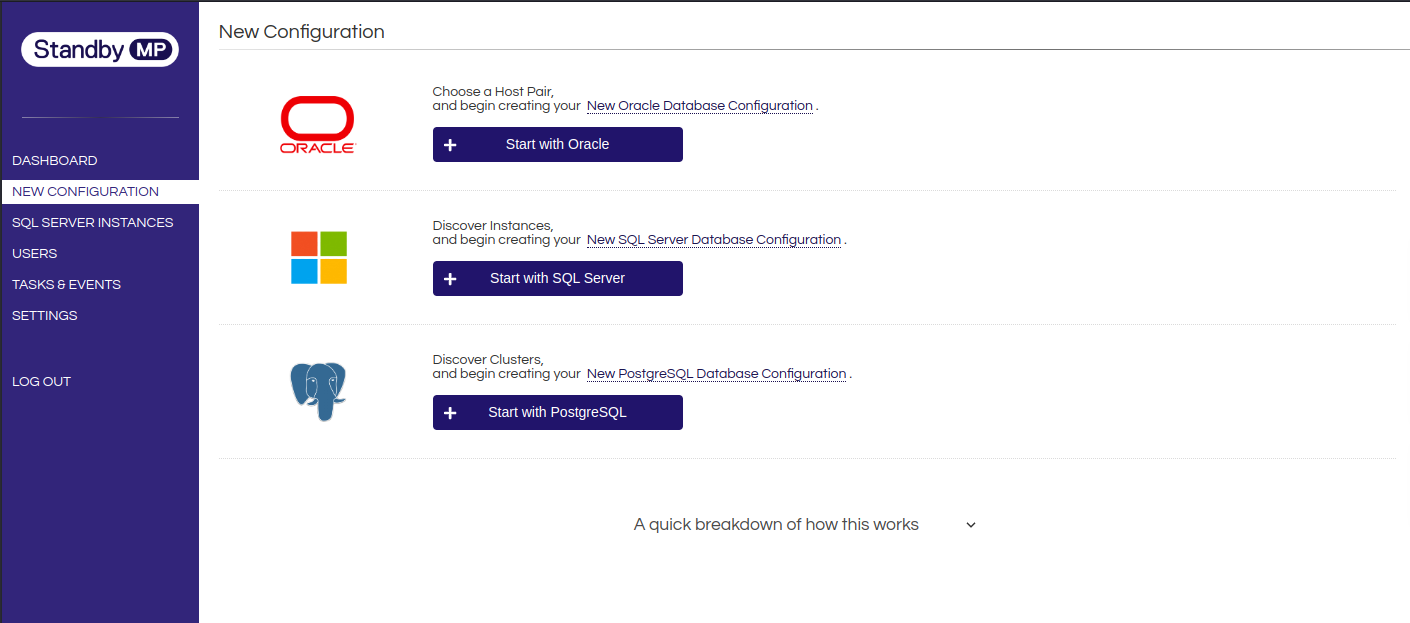Click the StandbyMP logo in the sidebar
Screen dimensions: 1410x623
[99, 49]
